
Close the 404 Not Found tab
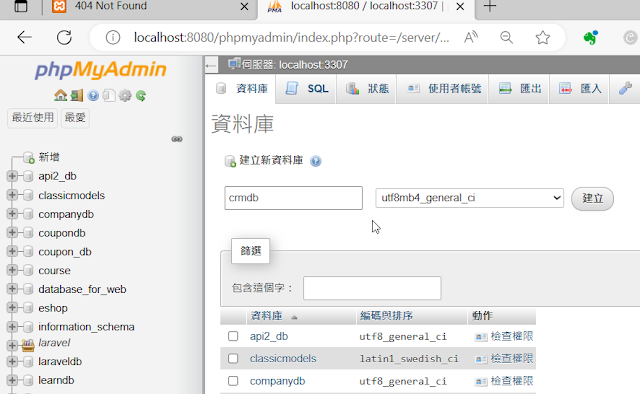click(x=244, y=7)
